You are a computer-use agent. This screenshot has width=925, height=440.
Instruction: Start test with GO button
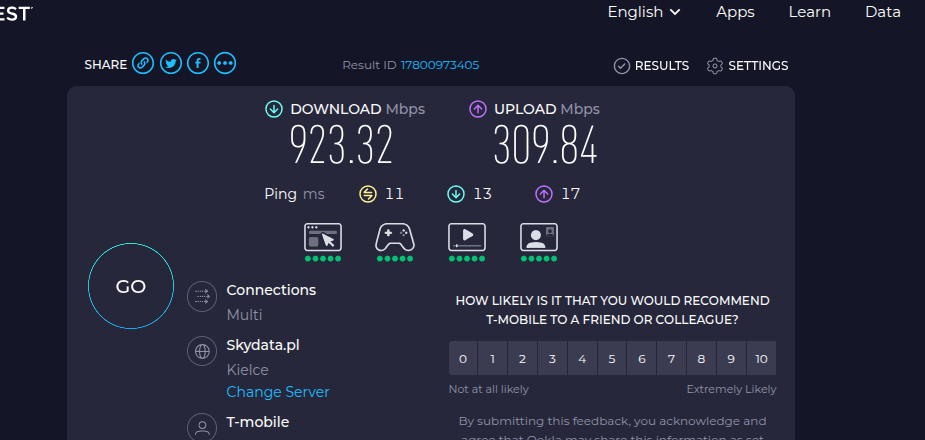pos(131,286)
